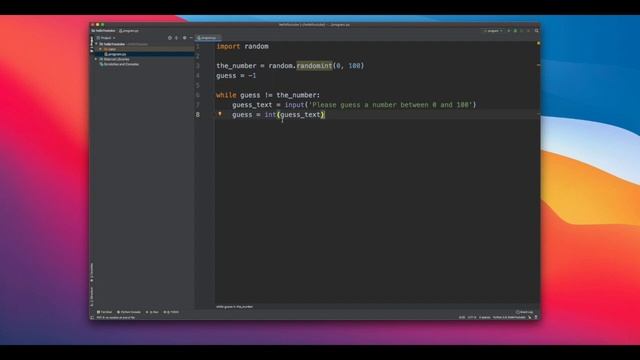
Task: Click the tool window toggle icon in status bar corner
Action: (92, 317)
